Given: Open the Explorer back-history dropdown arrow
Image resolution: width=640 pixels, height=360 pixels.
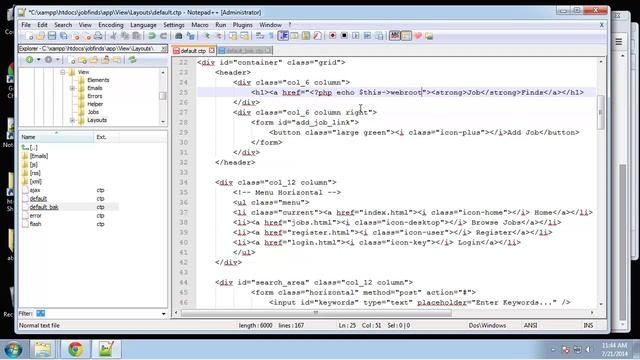Looking at the screenshot, I should tap(38, 60).
